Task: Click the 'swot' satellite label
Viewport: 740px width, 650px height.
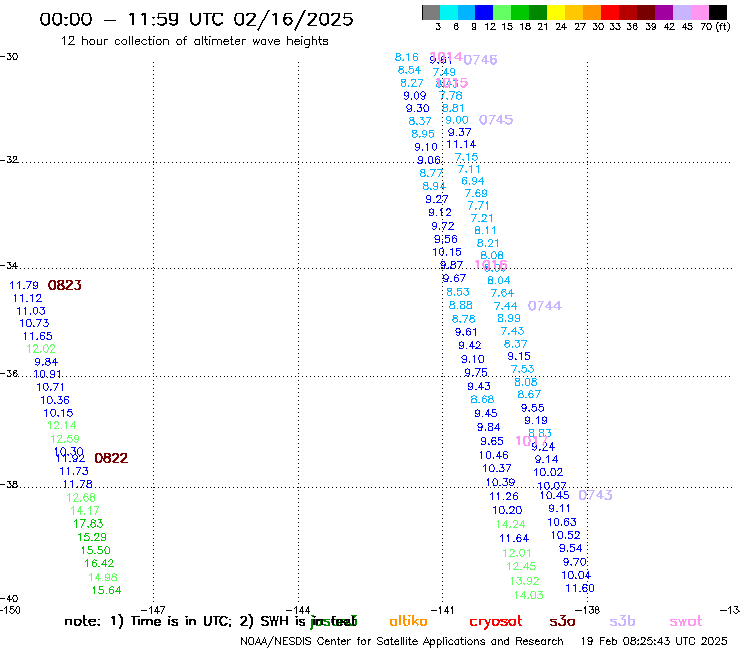Action: (686, 622)
